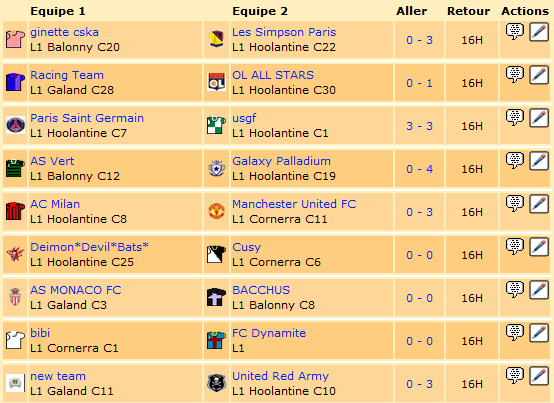Open OL ALL STARS team page
This screenshot has width=554, height=403.
pyautogui.click(x=273, y=75)
